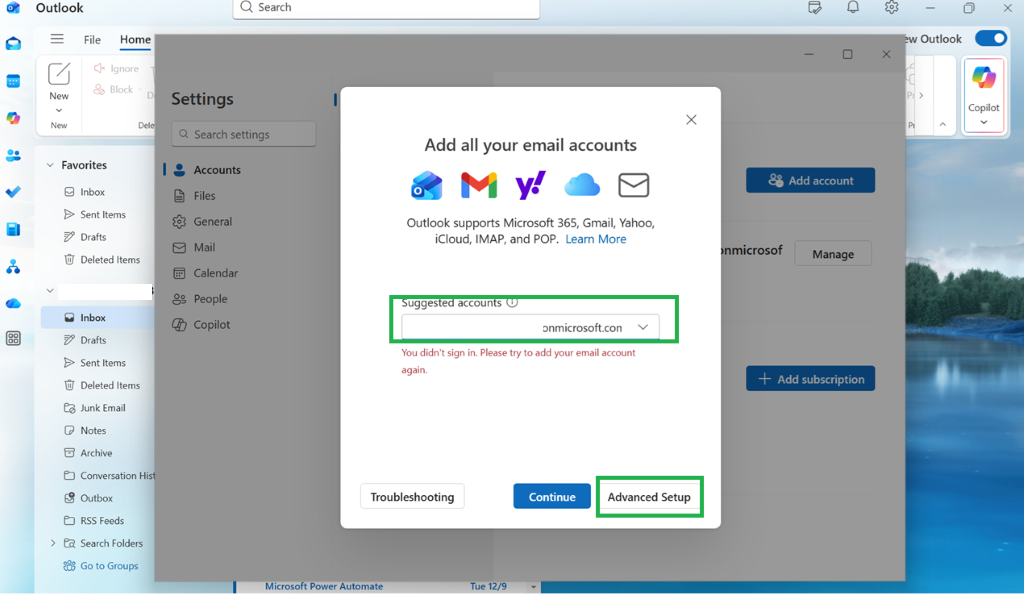Viewport: 1027px width, 597px height.
Task: Open Copilot from the left app rail
Action: pyautogui.click(x=13, y=118)
